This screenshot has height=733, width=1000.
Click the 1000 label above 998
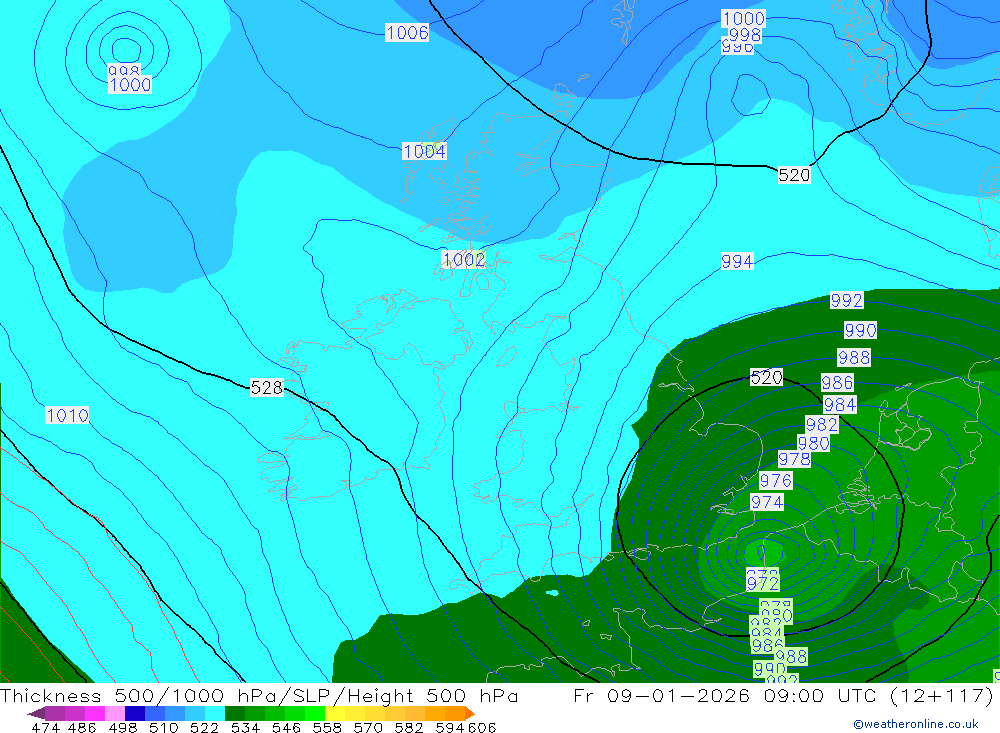[x=743, y=18]
